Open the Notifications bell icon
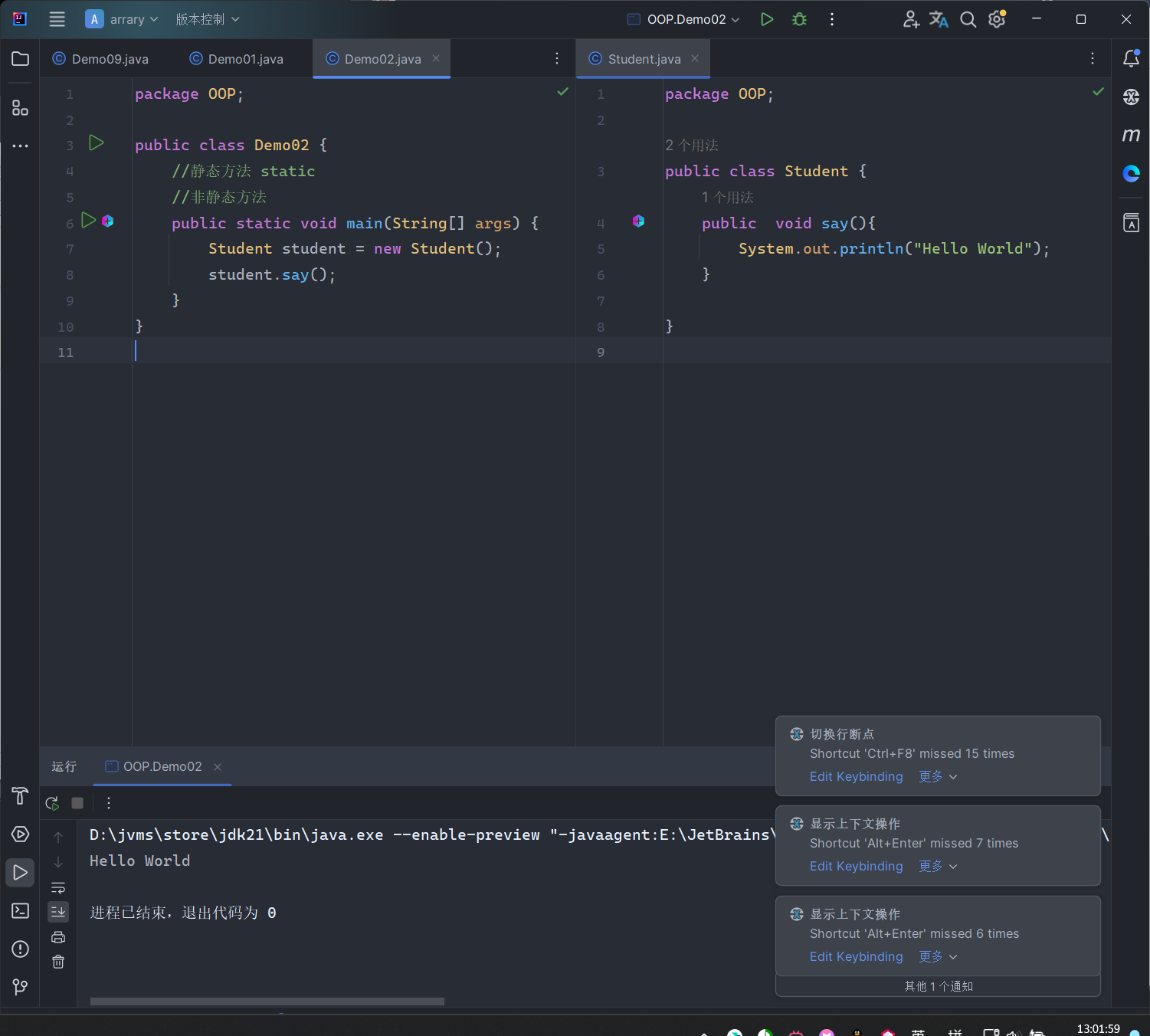 pyautogui.click(x=1131, y=58)
